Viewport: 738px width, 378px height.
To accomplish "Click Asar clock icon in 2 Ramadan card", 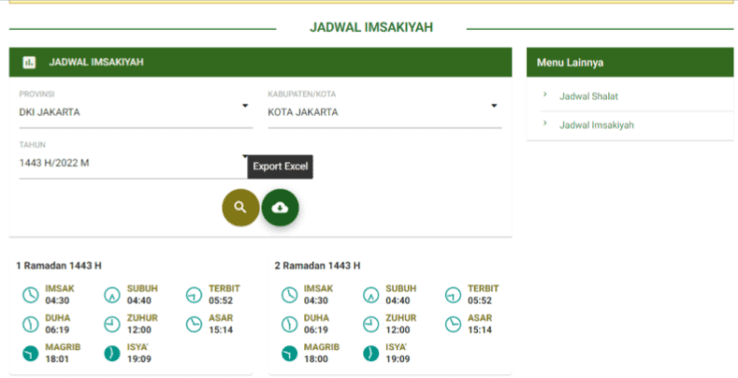I will tap(453, 324).
